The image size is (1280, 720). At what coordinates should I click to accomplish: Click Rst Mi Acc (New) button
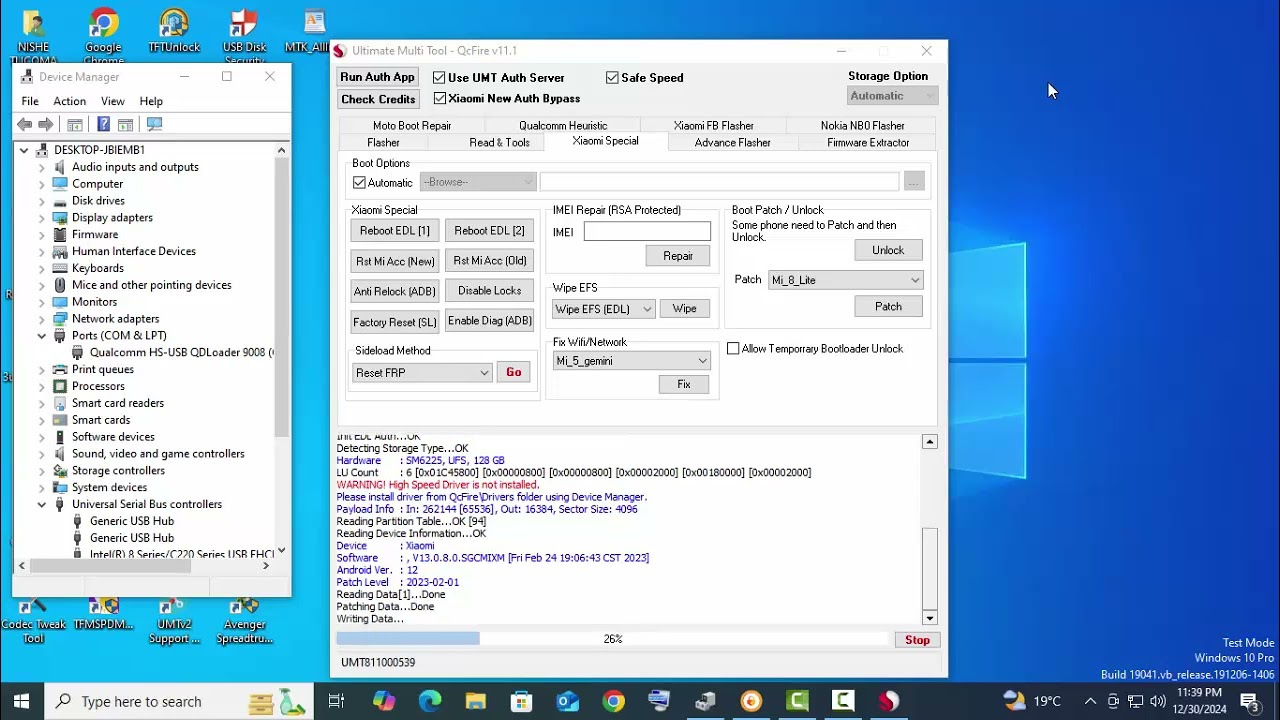pos(395,261)
